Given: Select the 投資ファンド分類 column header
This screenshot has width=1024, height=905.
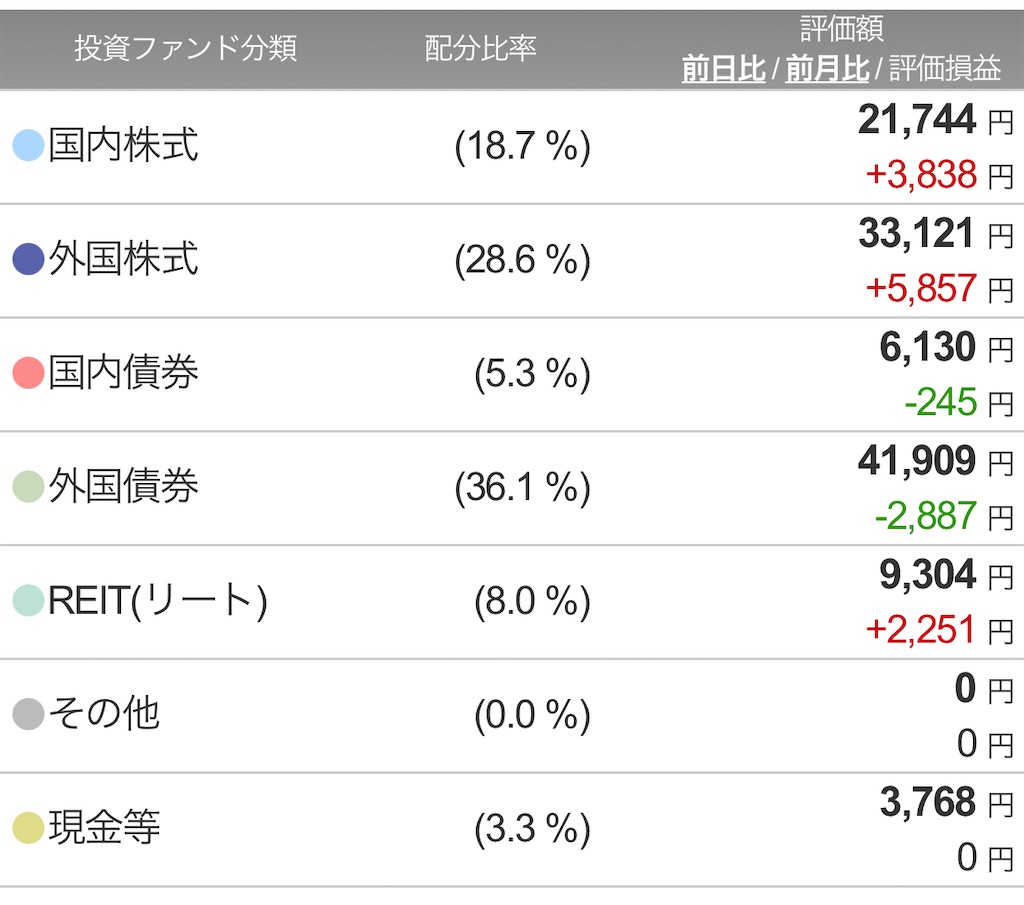Looking at the screenshot, I should click(x=188, y=46).
